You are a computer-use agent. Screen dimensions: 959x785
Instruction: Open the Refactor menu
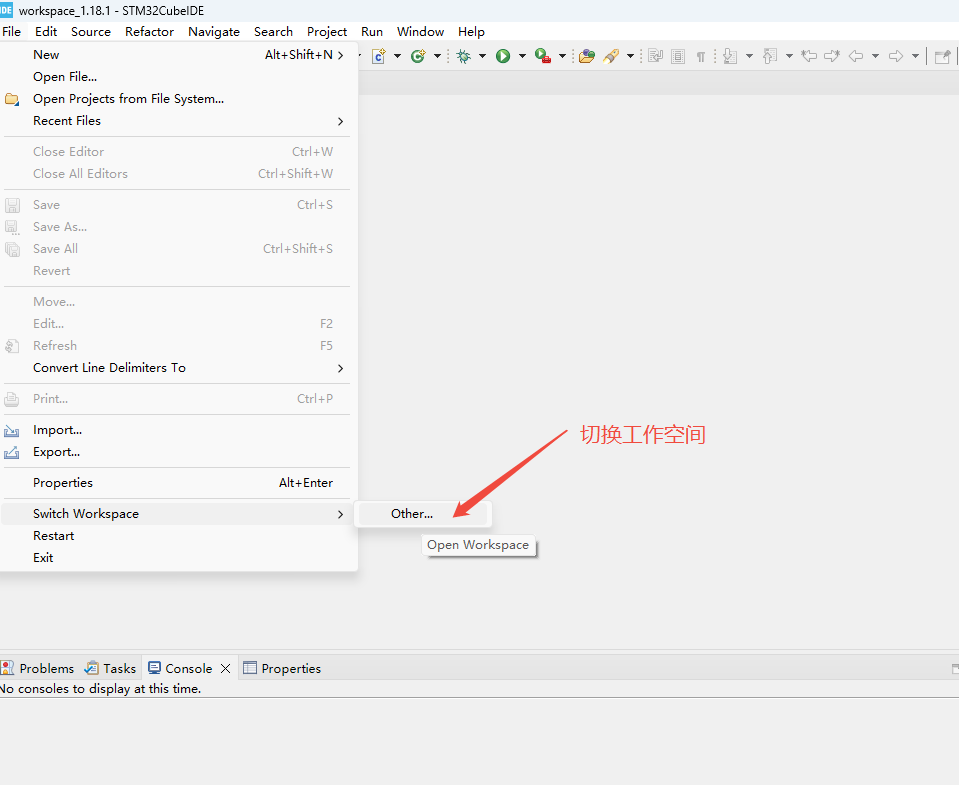(x=149, y=32)
